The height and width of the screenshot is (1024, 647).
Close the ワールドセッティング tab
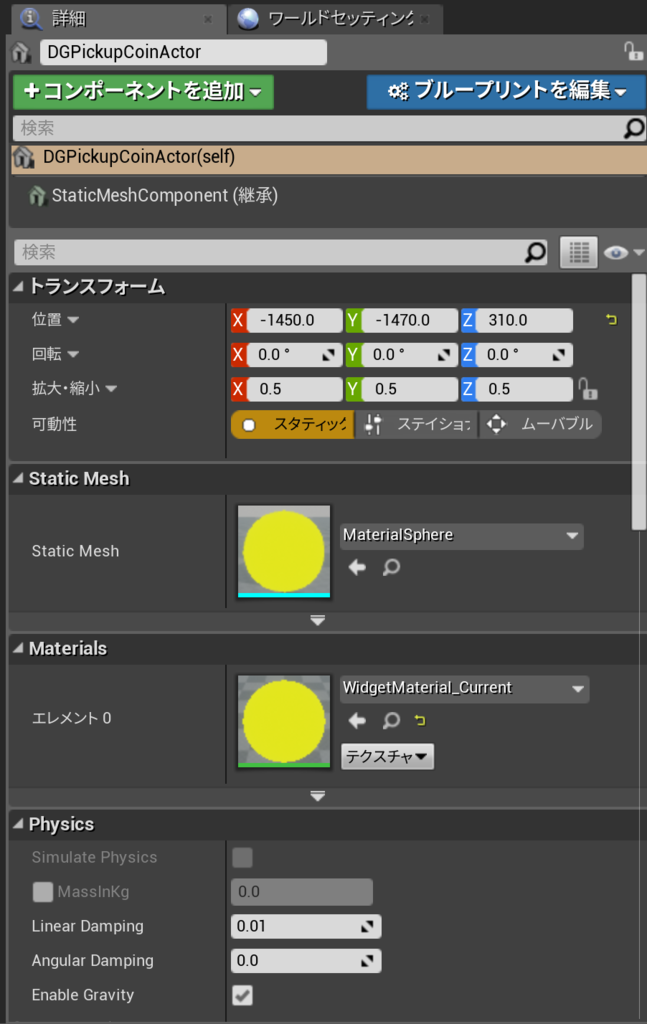tap(424, 20)
